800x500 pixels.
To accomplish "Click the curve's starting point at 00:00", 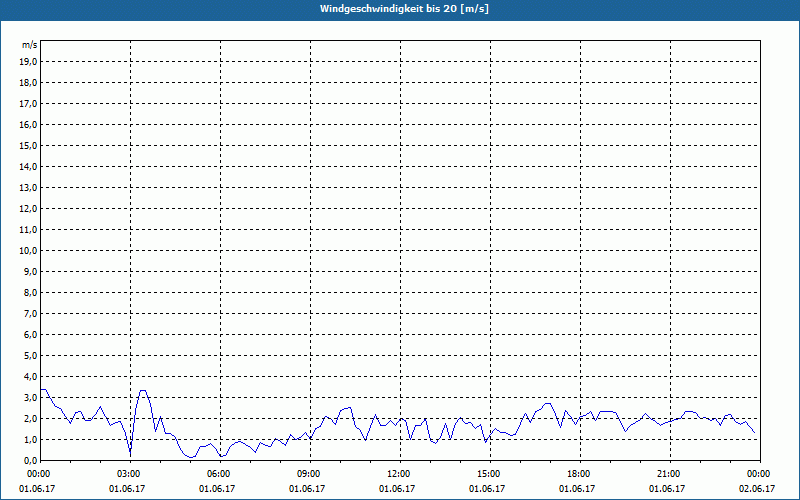I will (x=41, y=389).
